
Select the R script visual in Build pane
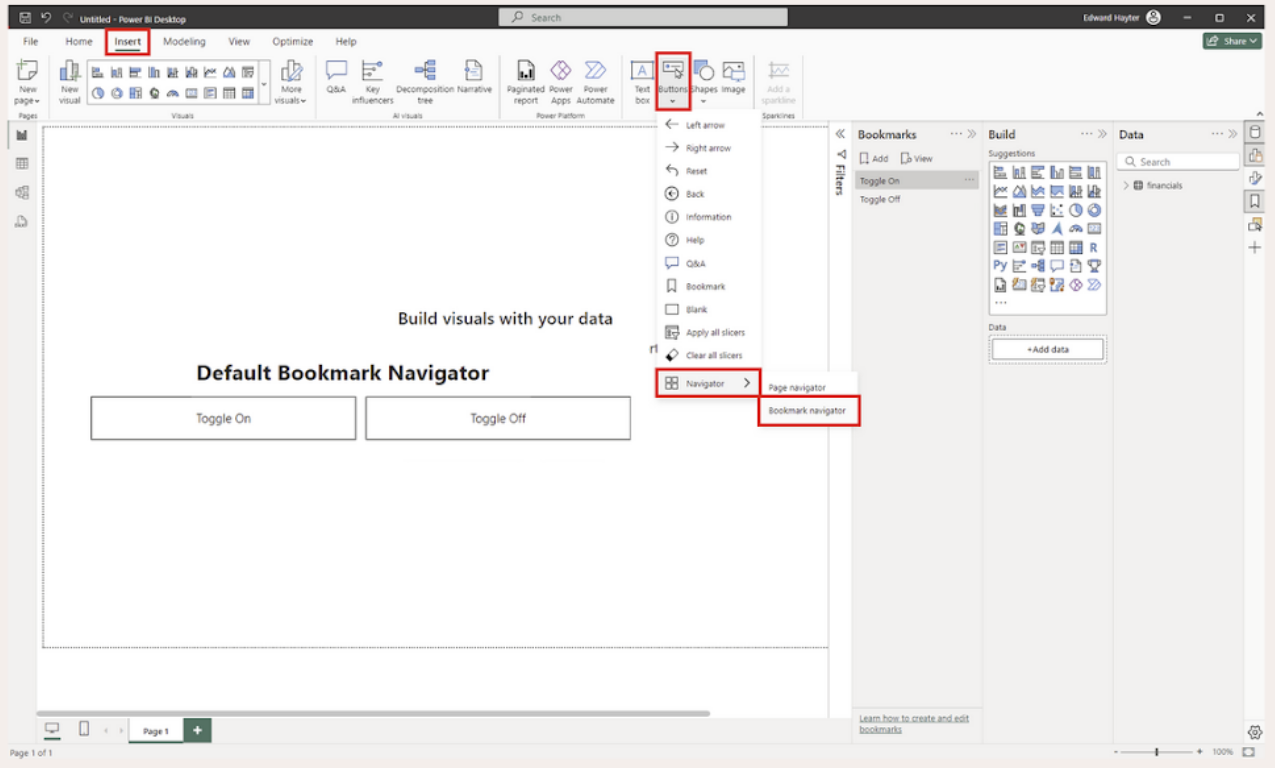[x=1094, y=248]
